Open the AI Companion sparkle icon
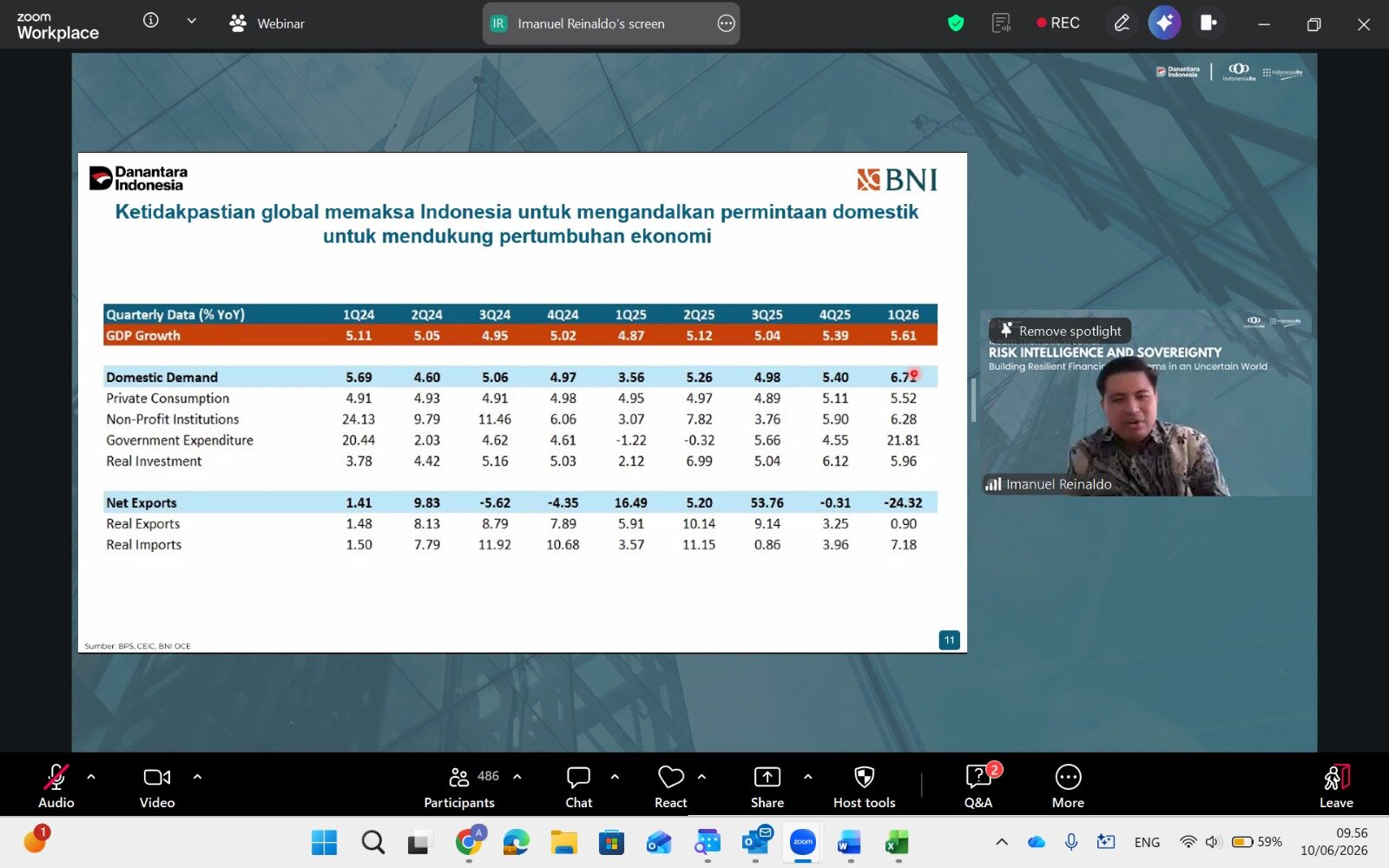This screenshot has width=1389, height=868. point(1164,23)
